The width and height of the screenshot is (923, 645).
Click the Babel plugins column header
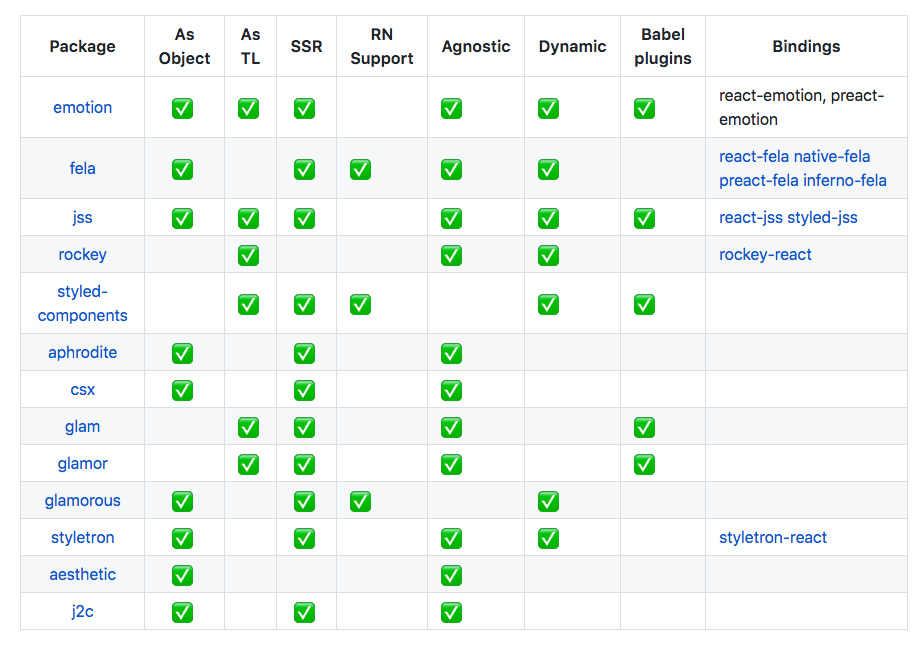[x=663, y=46]
